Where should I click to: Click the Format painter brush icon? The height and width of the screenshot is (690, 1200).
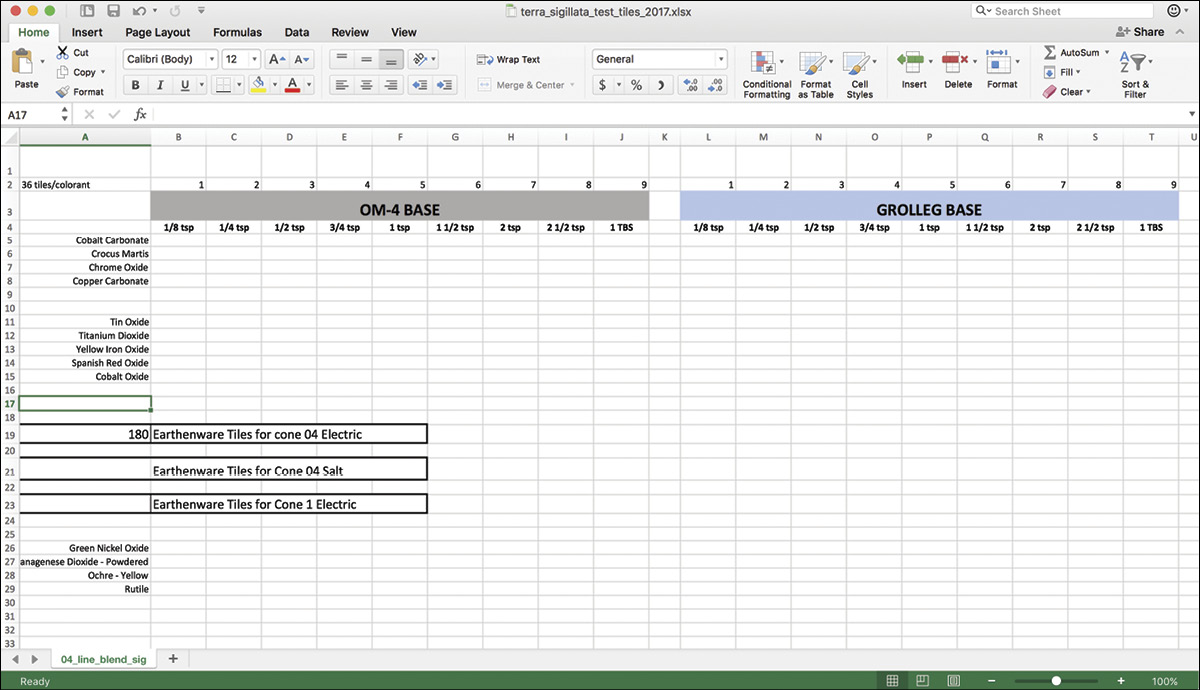(62, 92)
